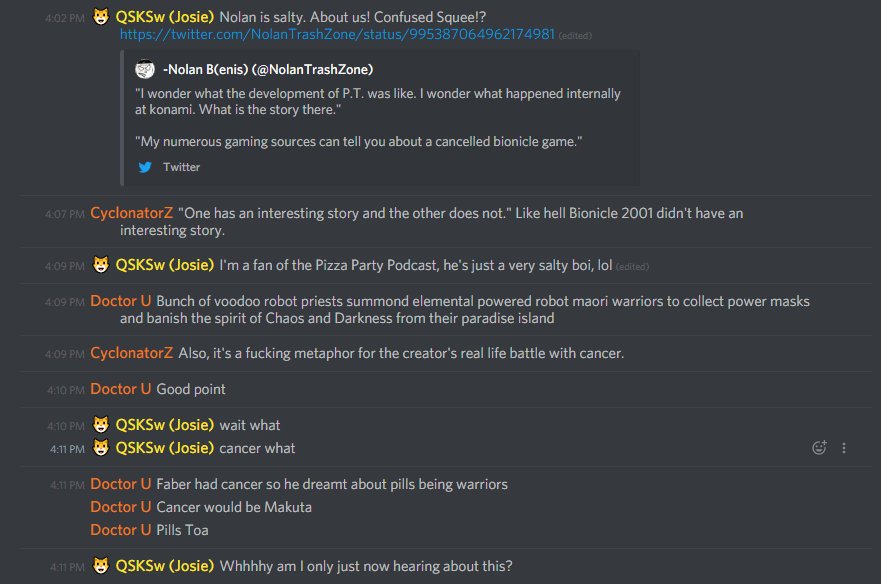Screen dimensions: 881x584
Task: Click QSKSw (Josie) cat avatar at 4:02 PM
Action: [101, 17]
